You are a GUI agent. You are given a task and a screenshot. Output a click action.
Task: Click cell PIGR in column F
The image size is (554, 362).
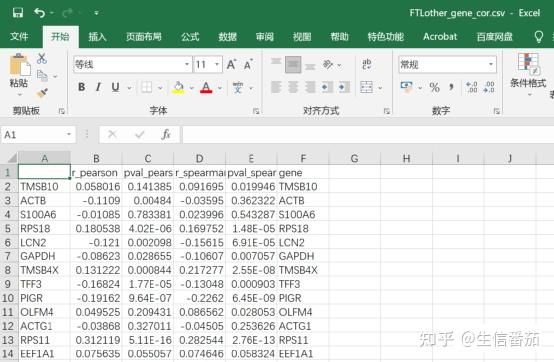click(303, 298)
